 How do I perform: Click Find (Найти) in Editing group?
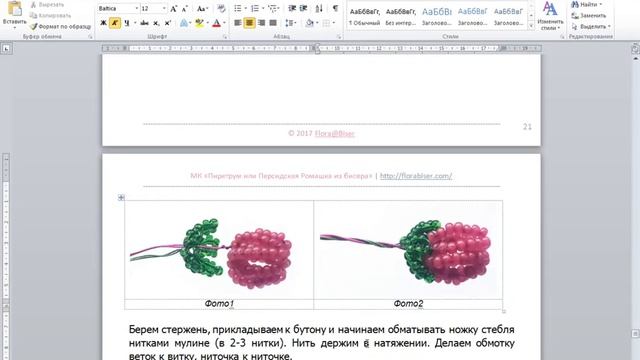coord(587,5)
